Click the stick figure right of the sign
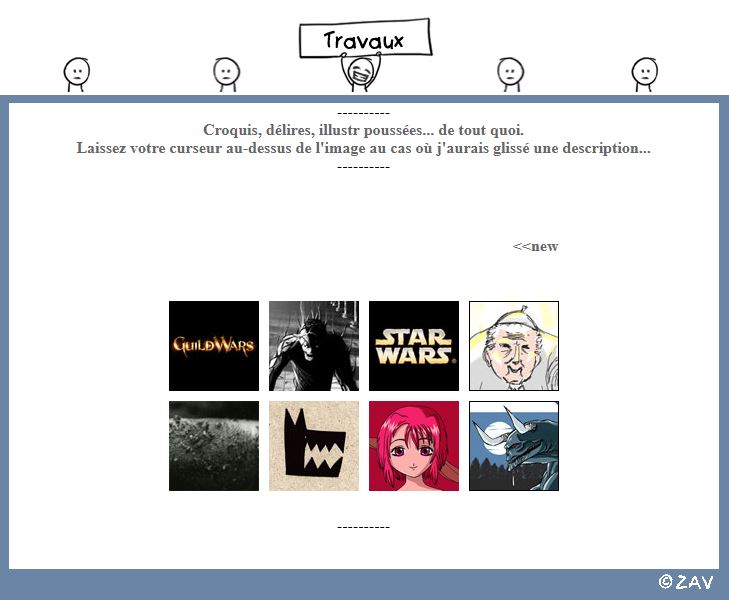Viewport: 729px width, 600px height. [511, 74]
